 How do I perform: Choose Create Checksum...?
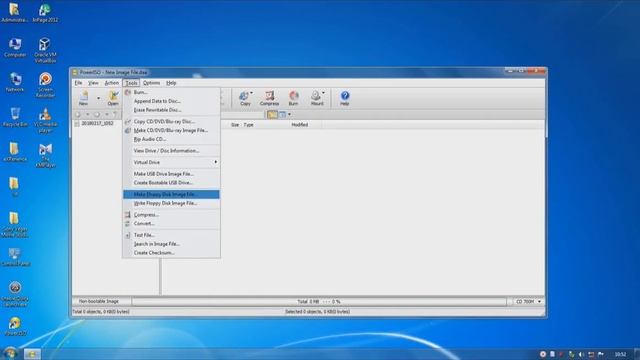[171, 253]
